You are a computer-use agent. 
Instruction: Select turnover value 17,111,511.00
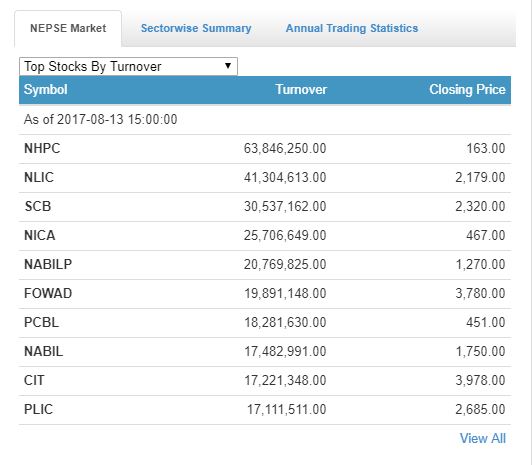pyautogui.click(x=287, y=409)
